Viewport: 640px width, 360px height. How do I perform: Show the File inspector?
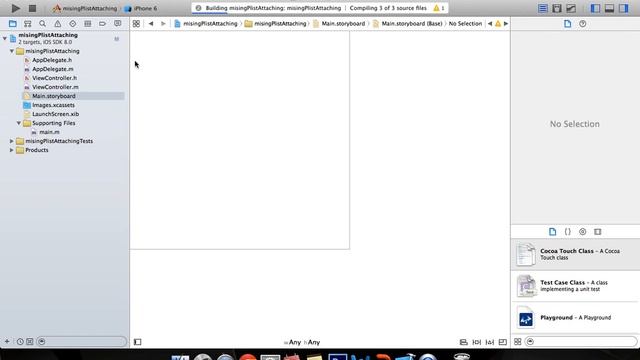coord(567,24)
